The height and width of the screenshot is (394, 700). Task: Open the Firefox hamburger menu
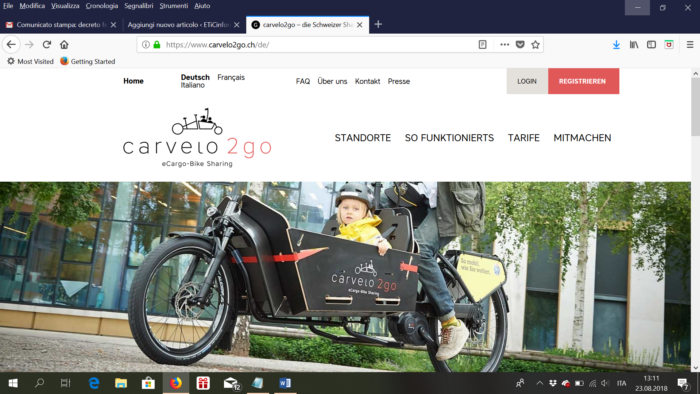click(690, 45)
